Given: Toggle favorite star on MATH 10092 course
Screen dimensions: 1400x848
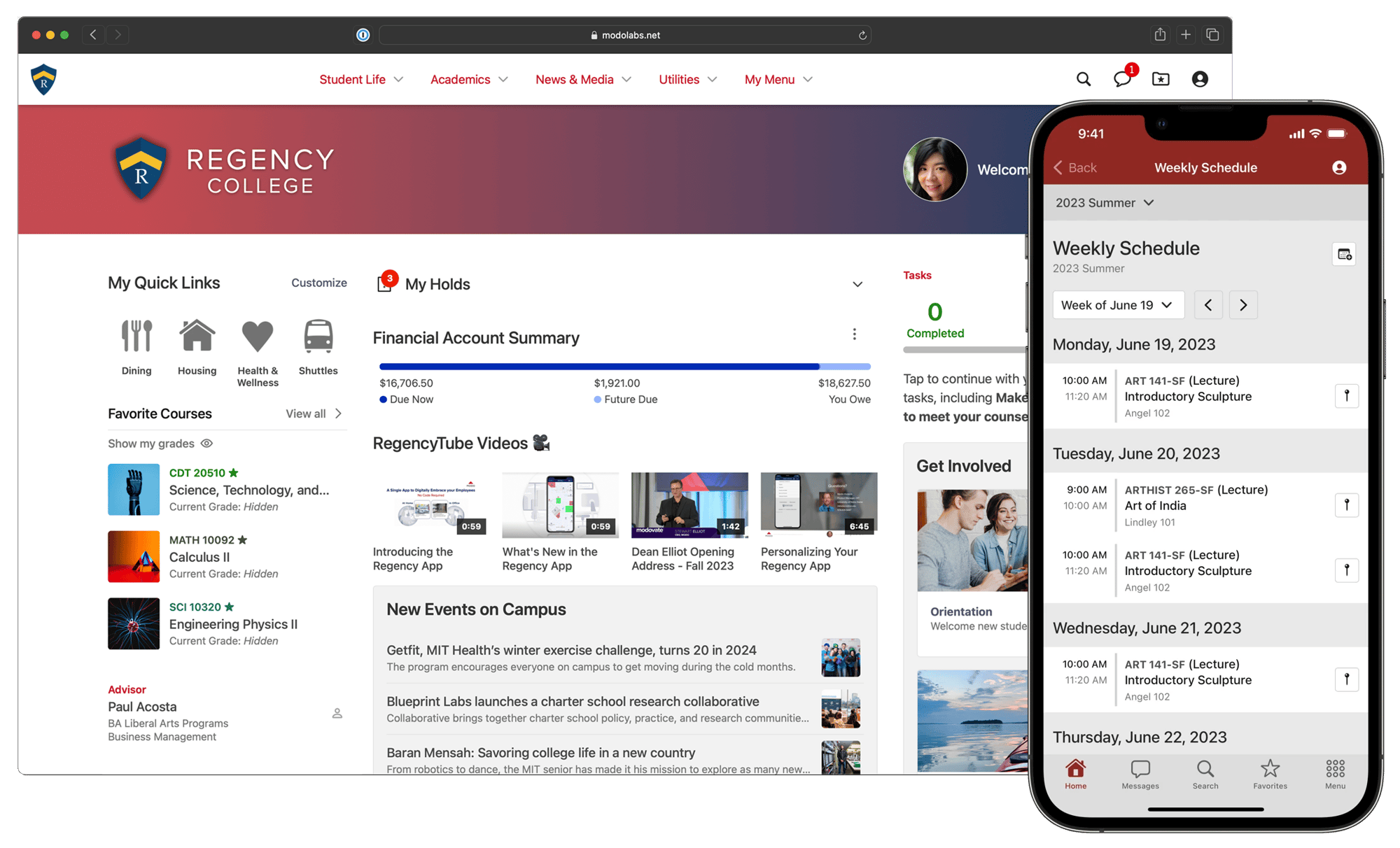Looking at the screenshot, I should (242, 540).
